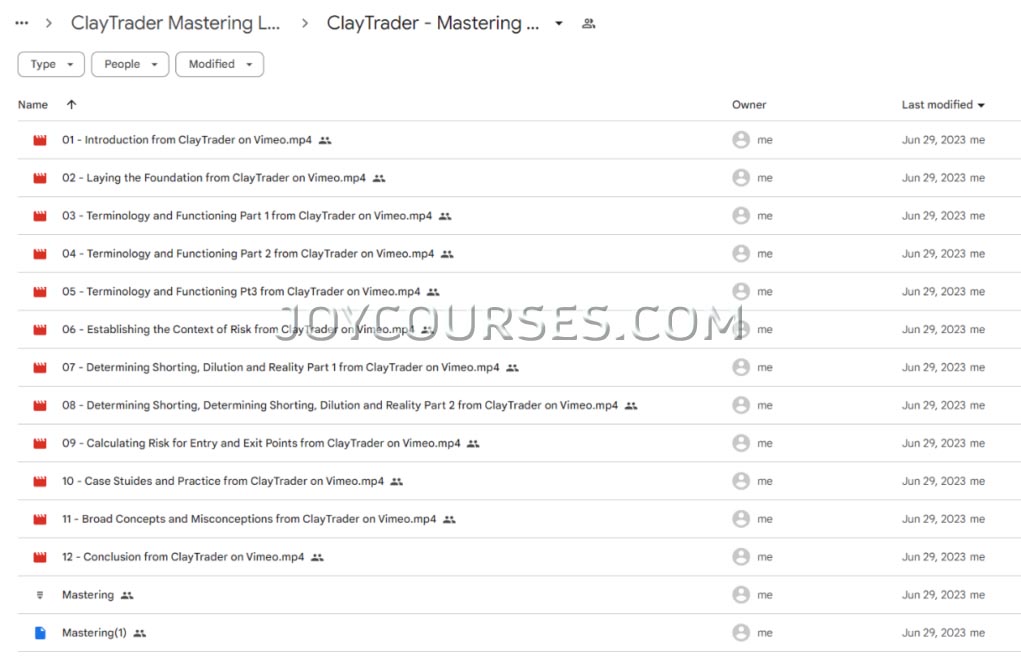Click video icon for 05 - Terminology Pt3
Image resolution: width=1021 pixels, height=667 pixels.
tap(40, 292)
